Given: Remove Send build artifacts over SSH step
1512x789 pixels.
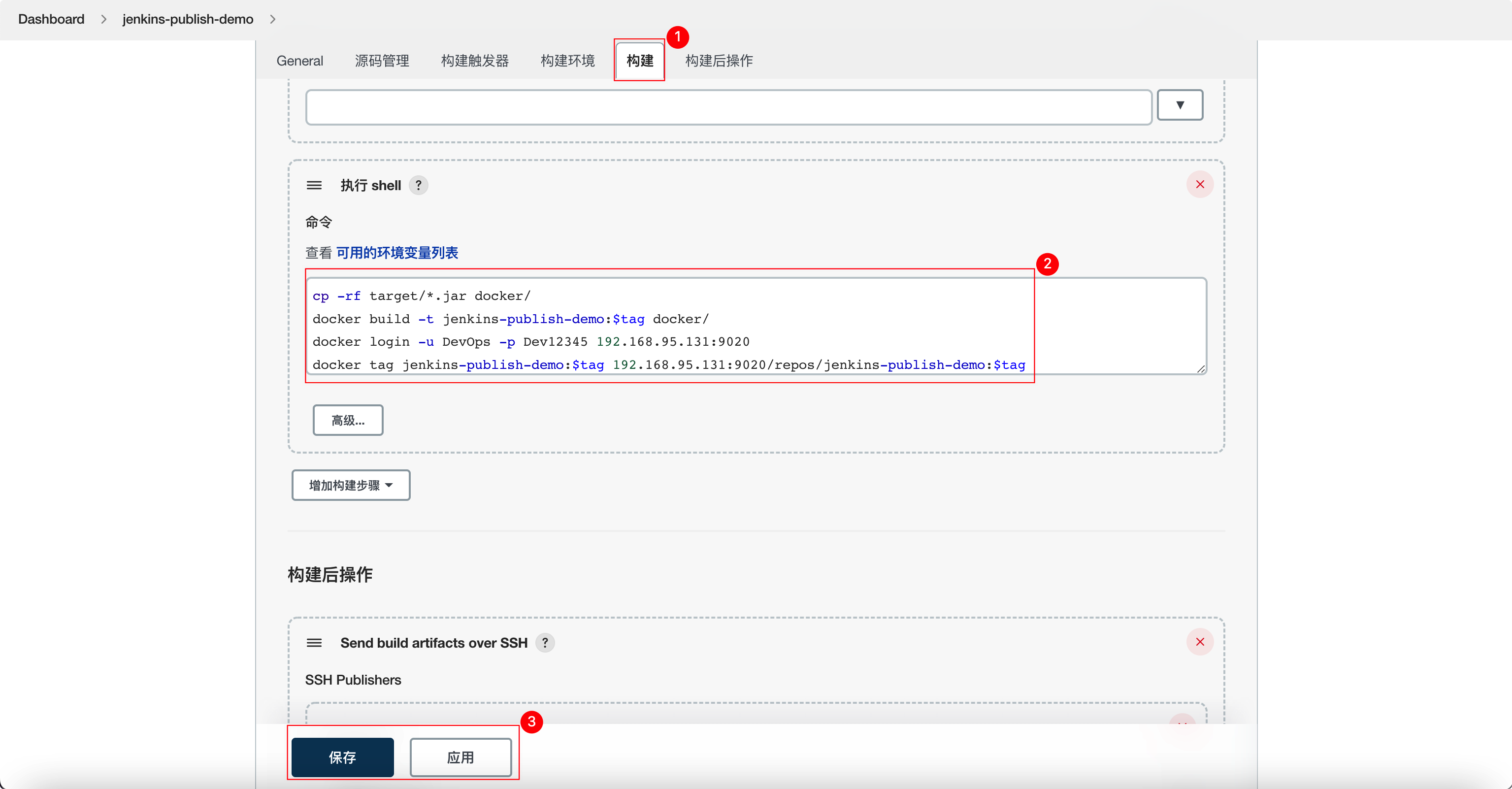Looking at the screenshot, I should tap(1199, 642).
